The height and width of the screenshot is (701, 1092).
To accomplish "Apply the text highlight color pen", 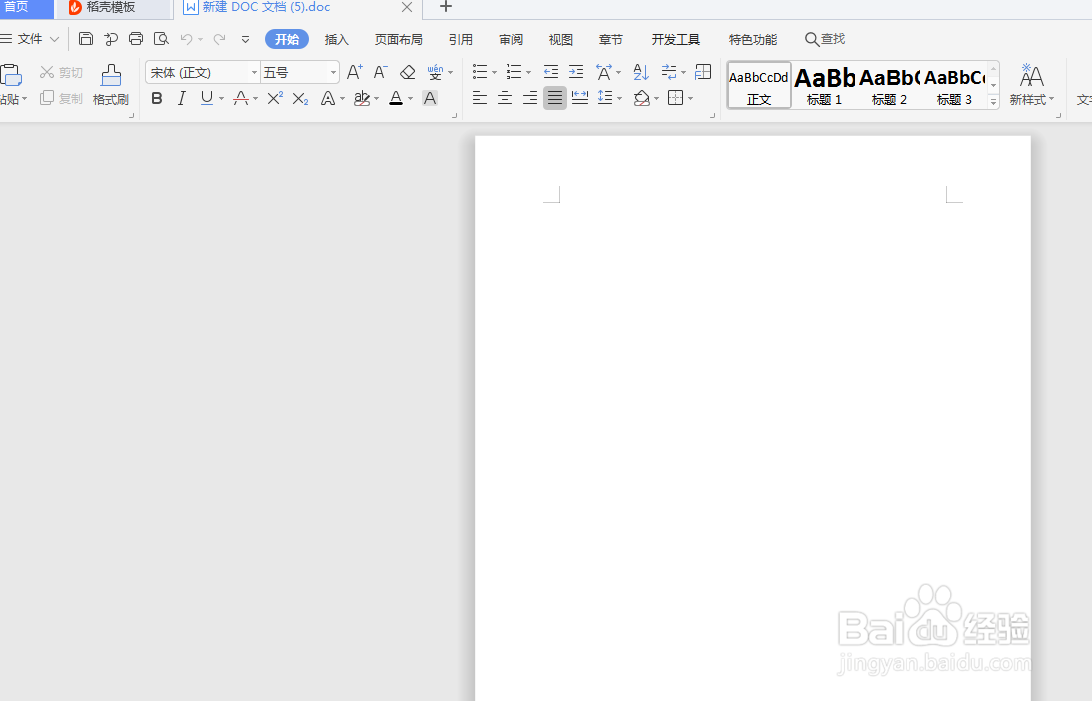I will click(x=361, y=98).
